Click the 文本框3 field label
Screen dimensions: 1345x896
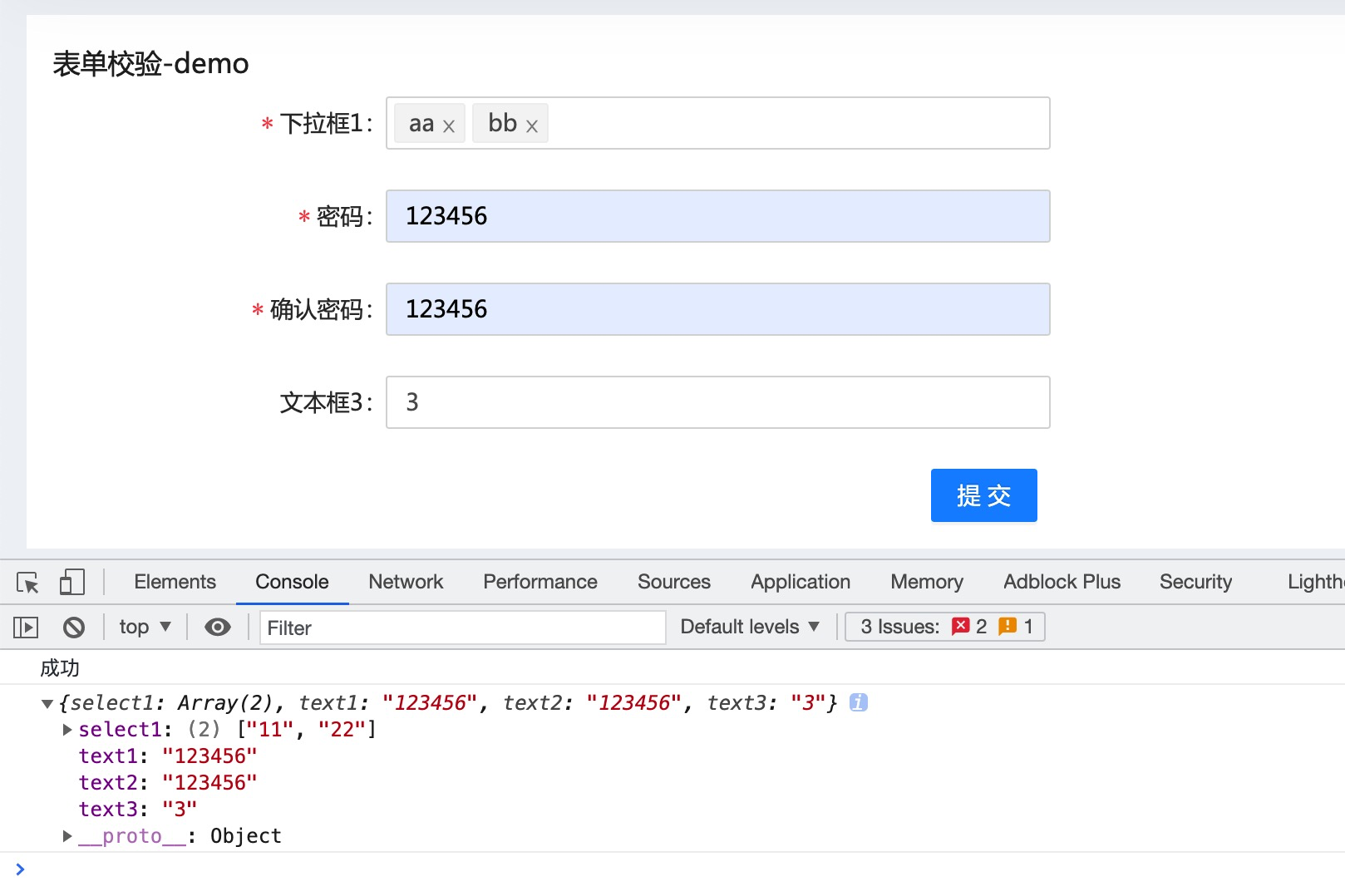pos(327,403)
